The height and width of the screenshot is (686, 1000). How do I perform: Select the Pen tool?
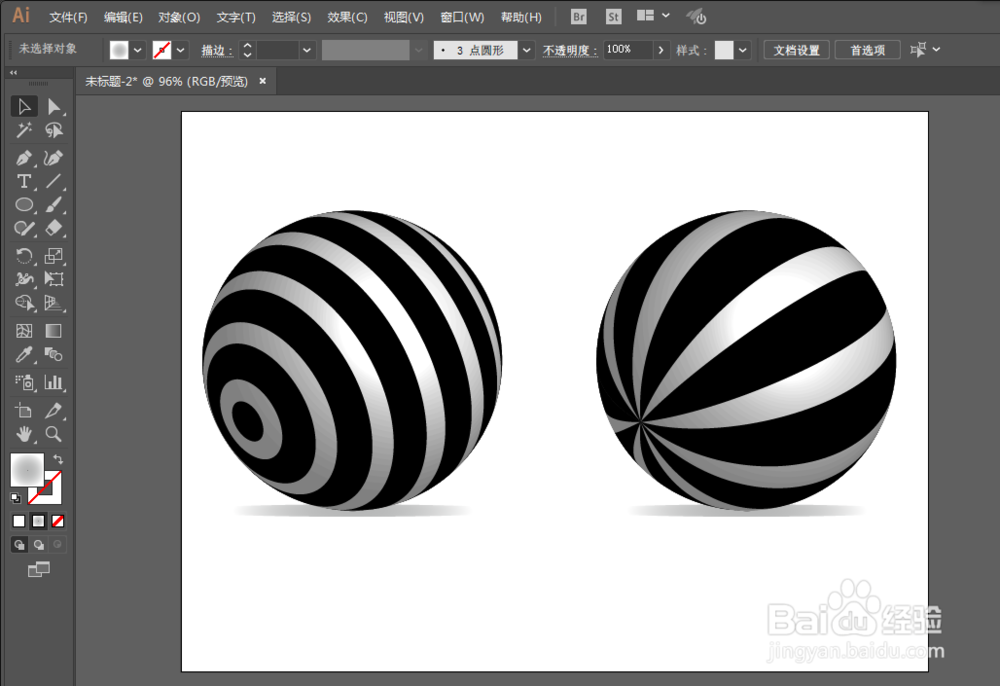point(24,157)
